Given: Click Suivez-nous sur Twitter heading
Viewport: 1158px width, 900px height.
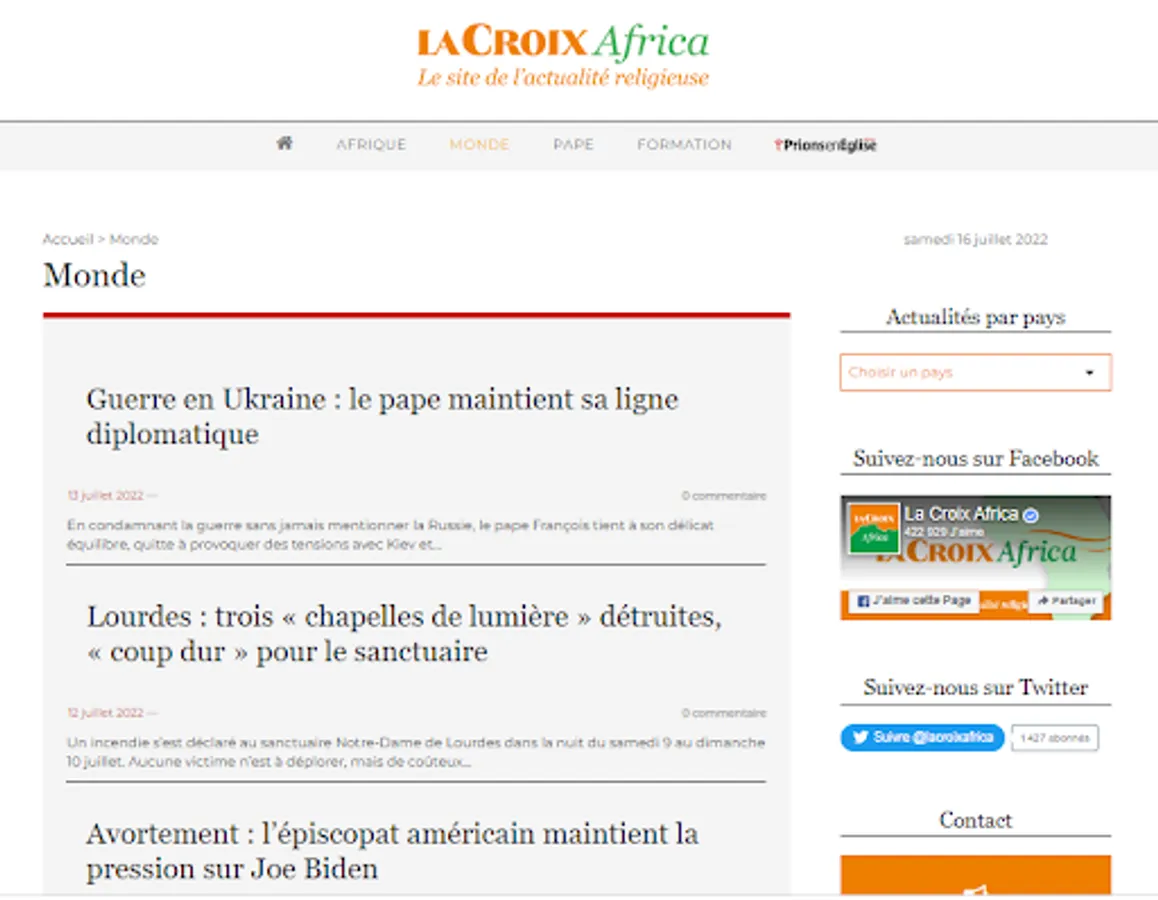Looking at the screenshot, I should pyautogui.click(x=976, y=687).
